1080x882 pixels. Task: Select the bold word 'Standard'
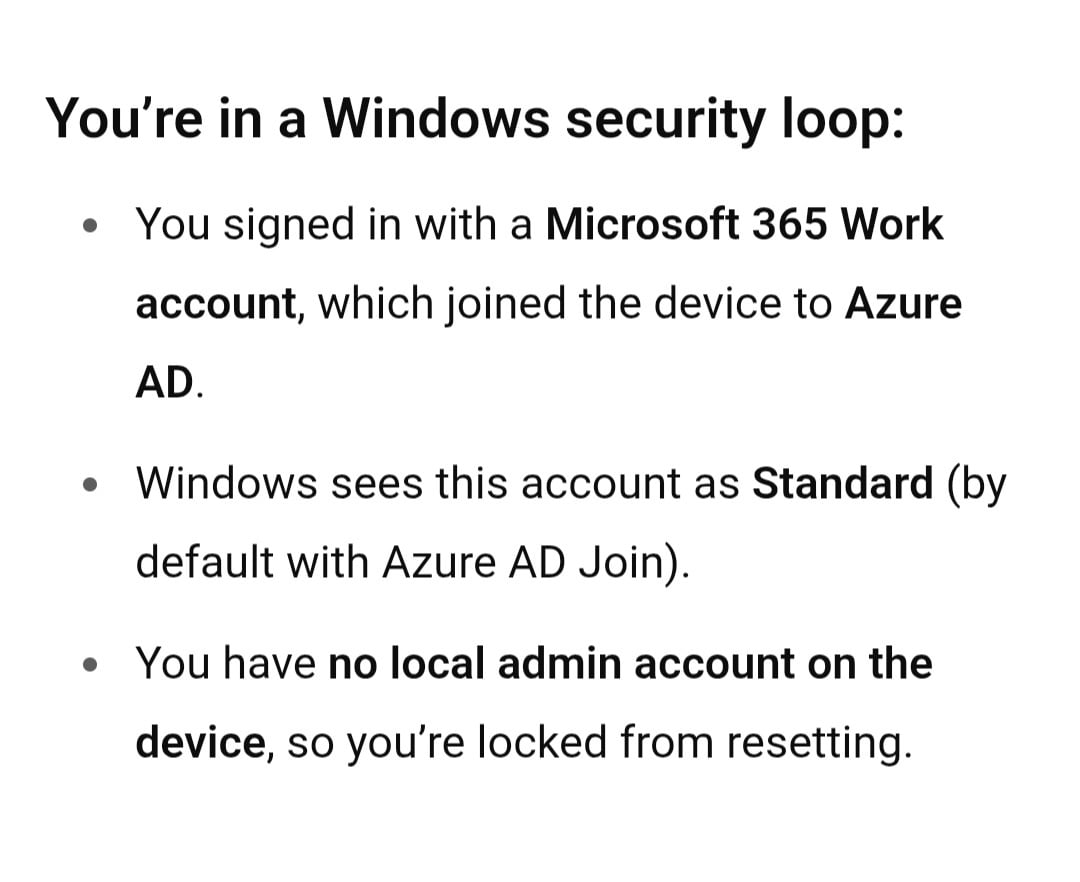[x=842, y=483]
